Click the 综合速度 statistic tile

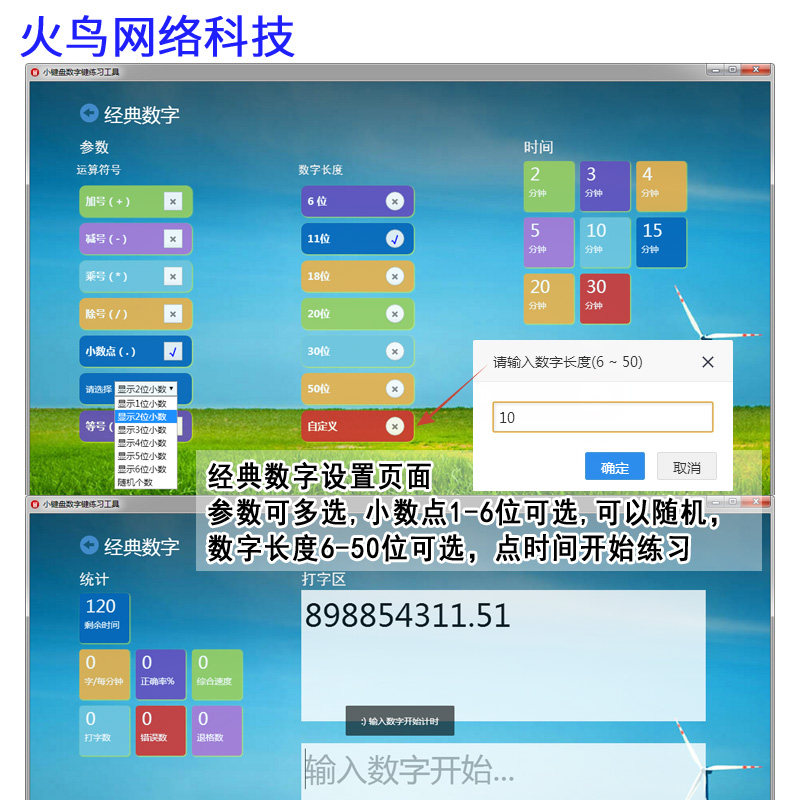217,674
